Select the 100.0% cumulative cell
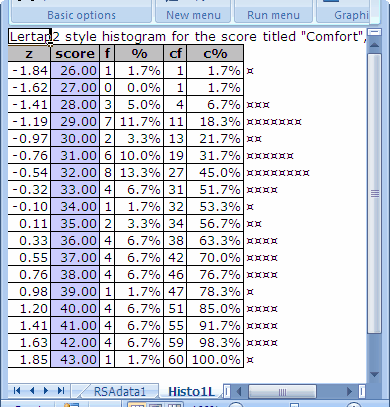The image size is (390, 407). 215,359
